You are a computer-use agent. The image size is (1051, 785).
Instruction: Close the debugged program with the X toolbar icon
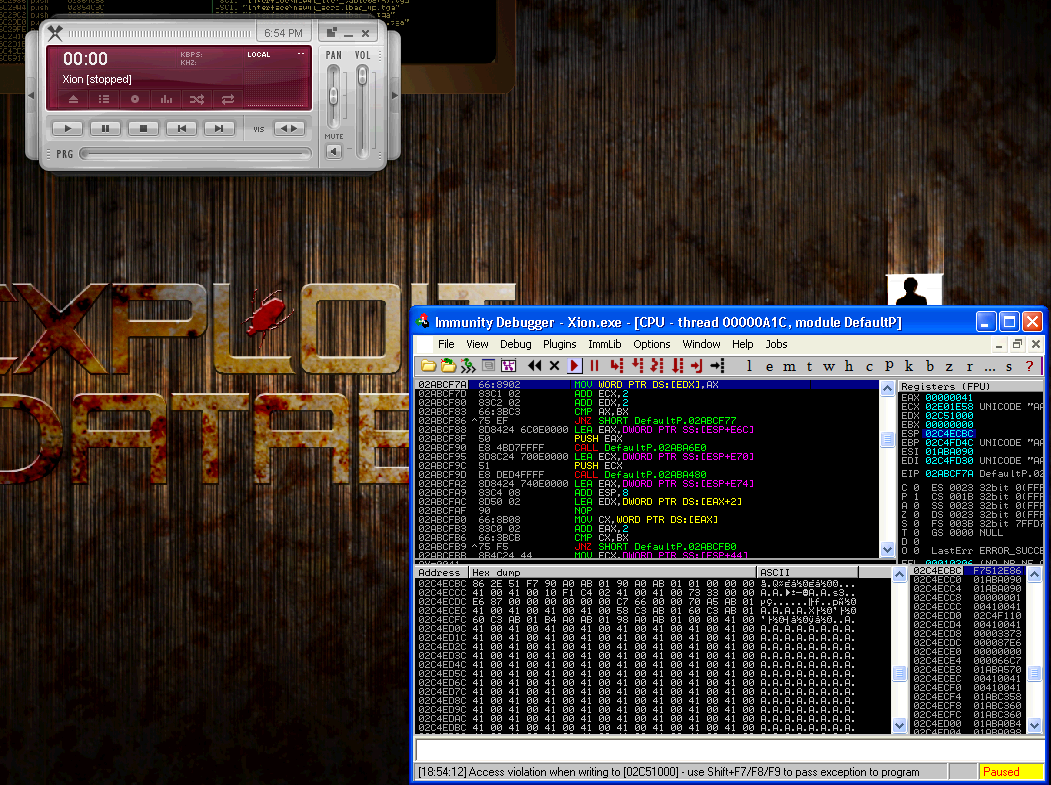coord(554,366)
